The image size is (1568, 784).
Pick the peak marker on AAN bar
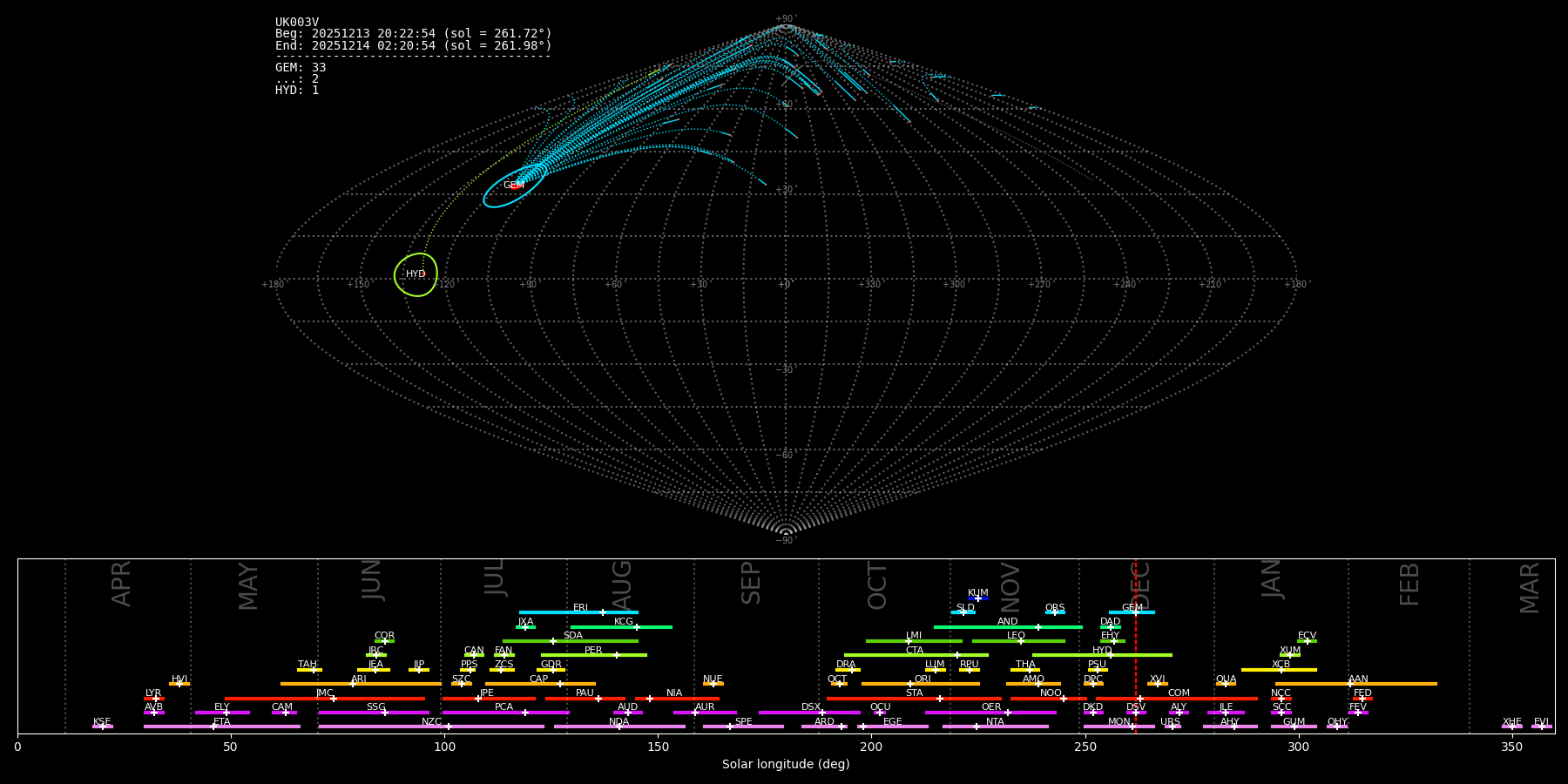(x=1350, y=684)
